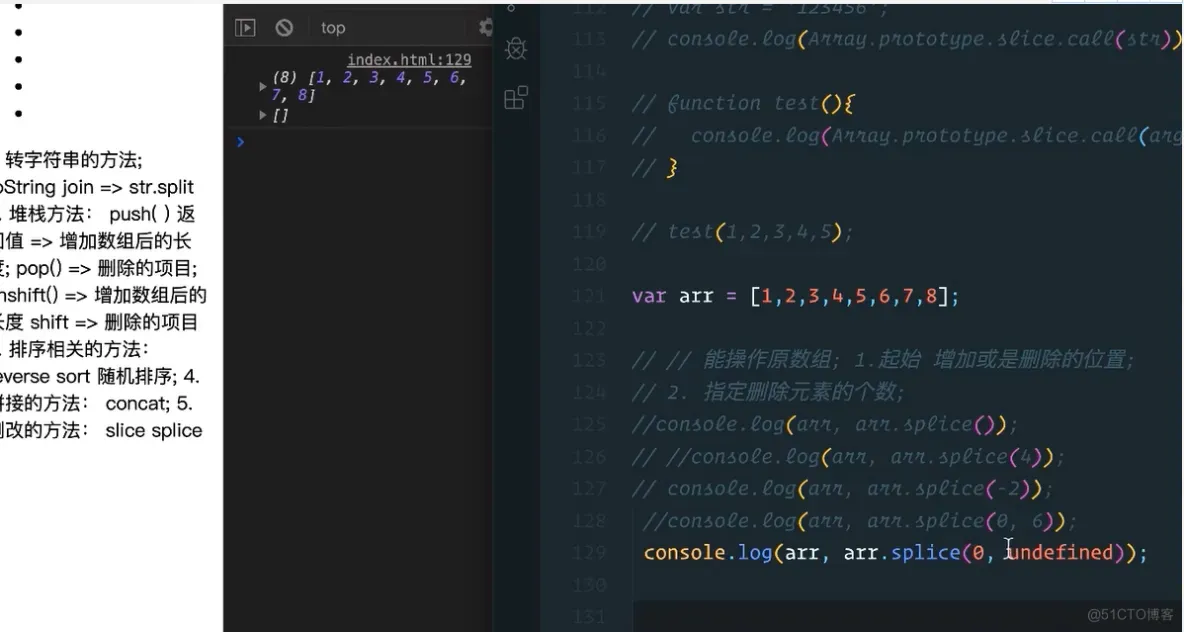Image resolution: width=1184 pixels, height=632 pixels.
Task: Click commented arr.splice(-2) line 127
Action: [x=841, y=489]
